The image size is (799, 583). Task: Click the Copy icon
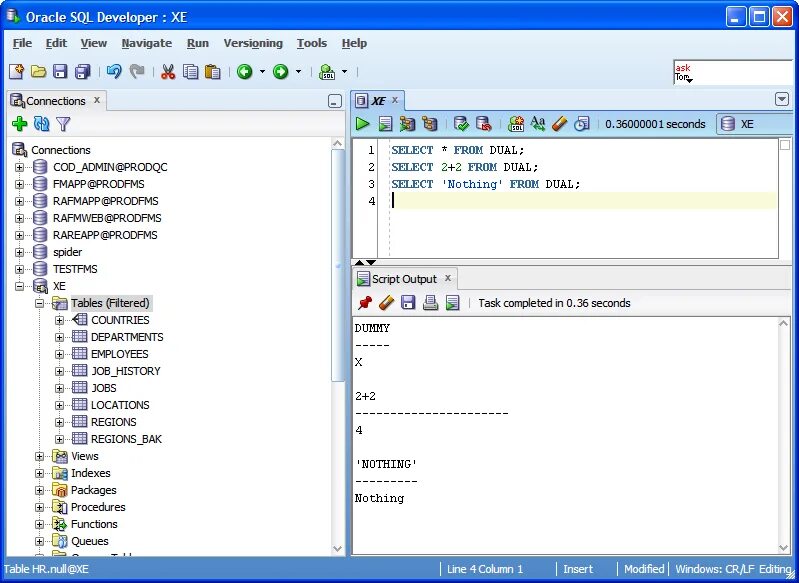(x=191, y=72)
